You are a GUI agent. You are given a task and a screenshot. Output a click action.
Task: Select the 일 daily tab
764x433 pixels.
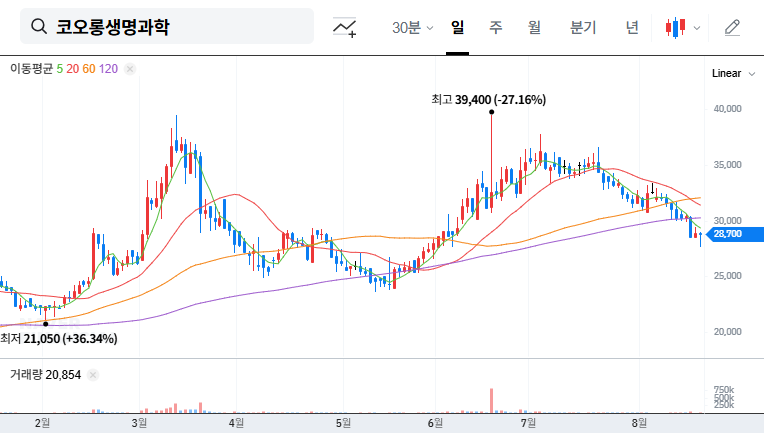coord(458,28)
